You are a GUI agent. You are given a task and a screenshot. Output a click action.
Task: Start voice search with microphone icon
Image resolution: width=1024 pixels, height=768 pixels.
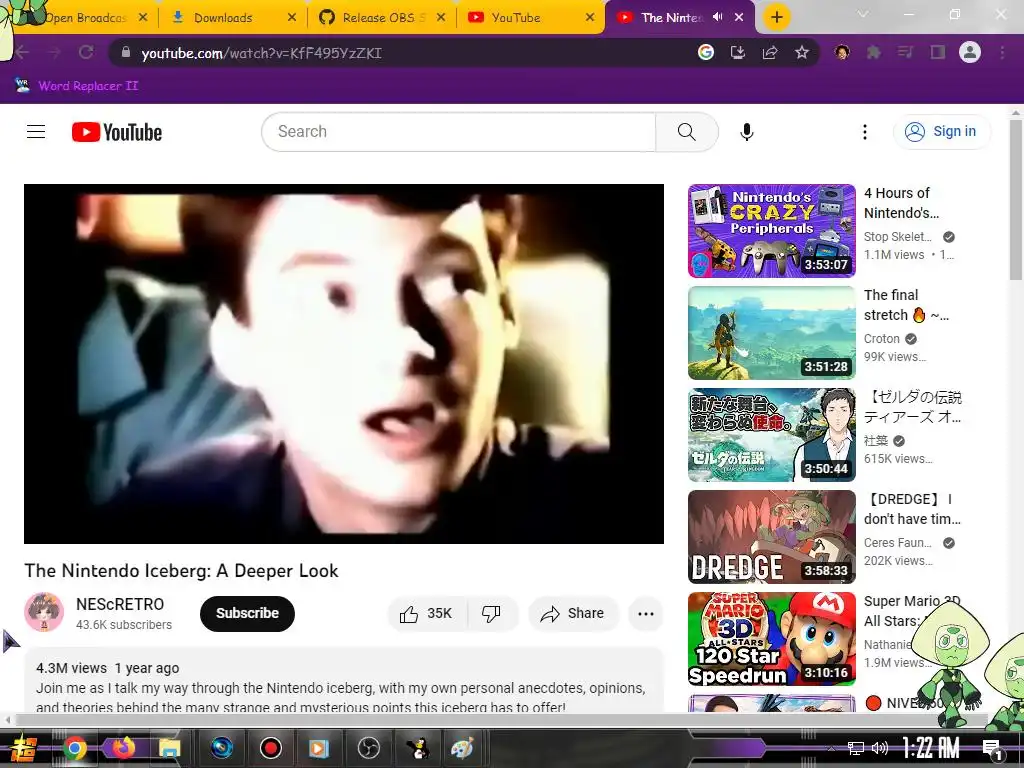[x=746, y=132]
